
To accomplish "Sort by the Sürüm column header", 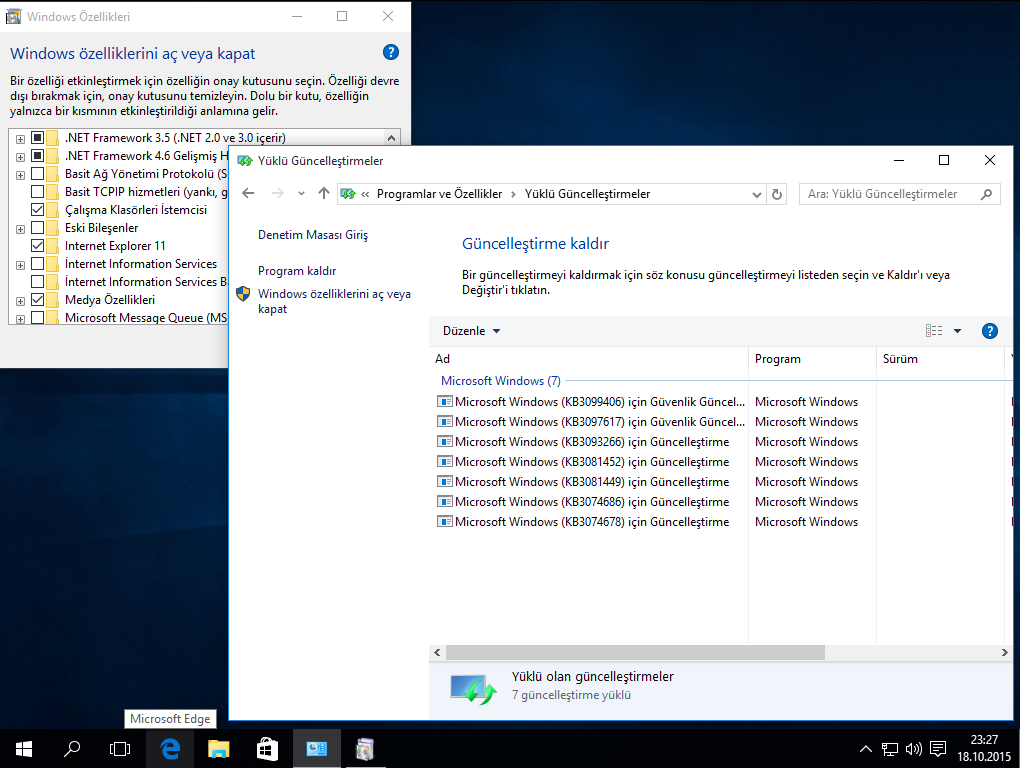I will (941, 359).
